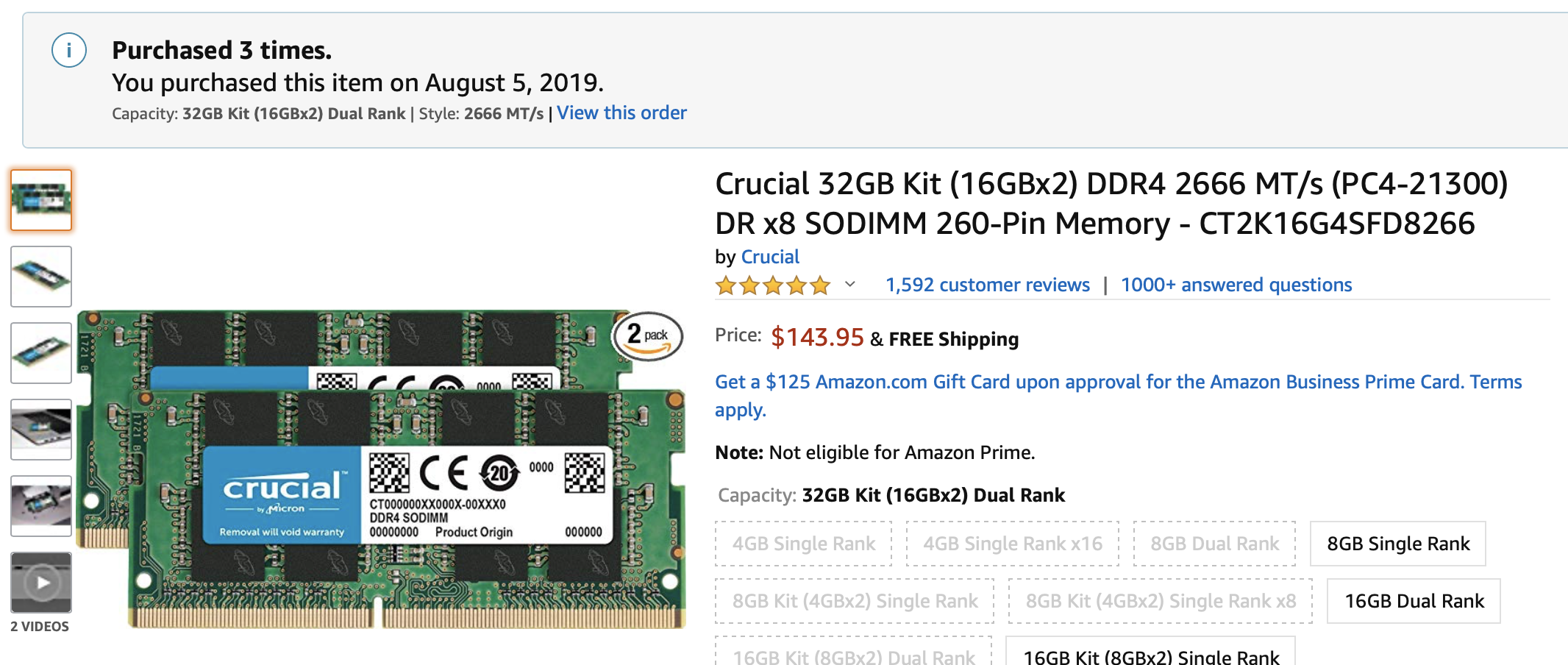Choose 8GB Single Rank capacity

pos(1397,544)
